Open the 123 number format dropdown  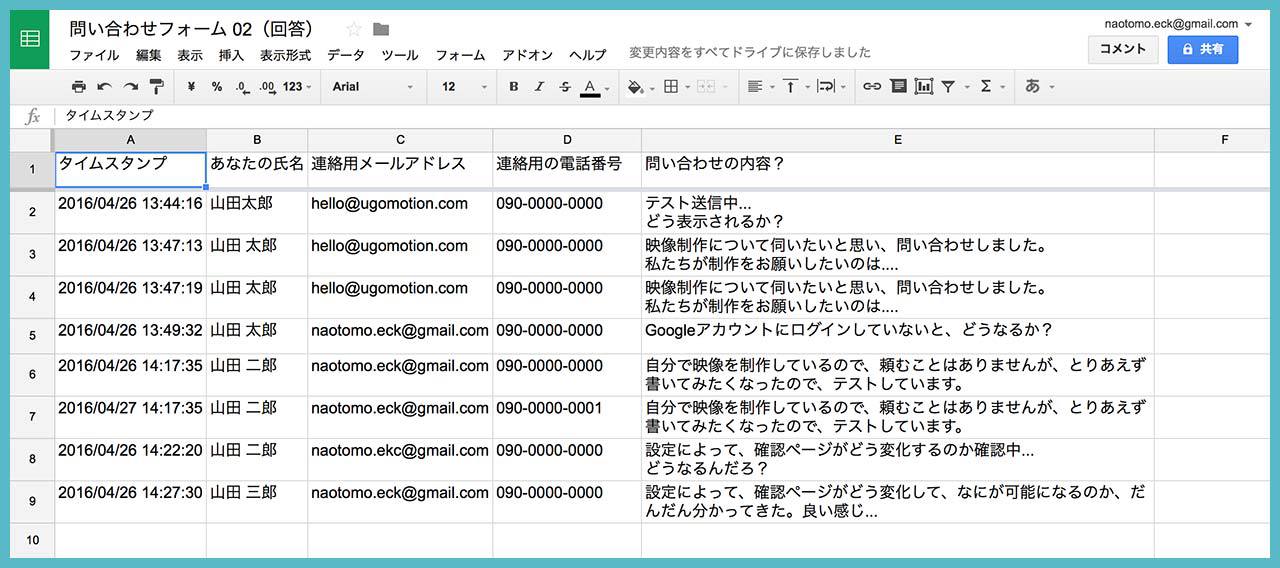[x=297, y=87]
